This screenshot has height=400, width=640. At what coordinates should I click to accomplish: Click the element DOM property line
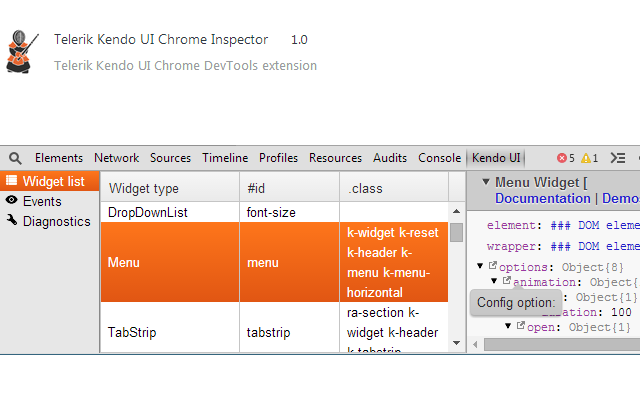pyautogui.click(x=563, y=225)
